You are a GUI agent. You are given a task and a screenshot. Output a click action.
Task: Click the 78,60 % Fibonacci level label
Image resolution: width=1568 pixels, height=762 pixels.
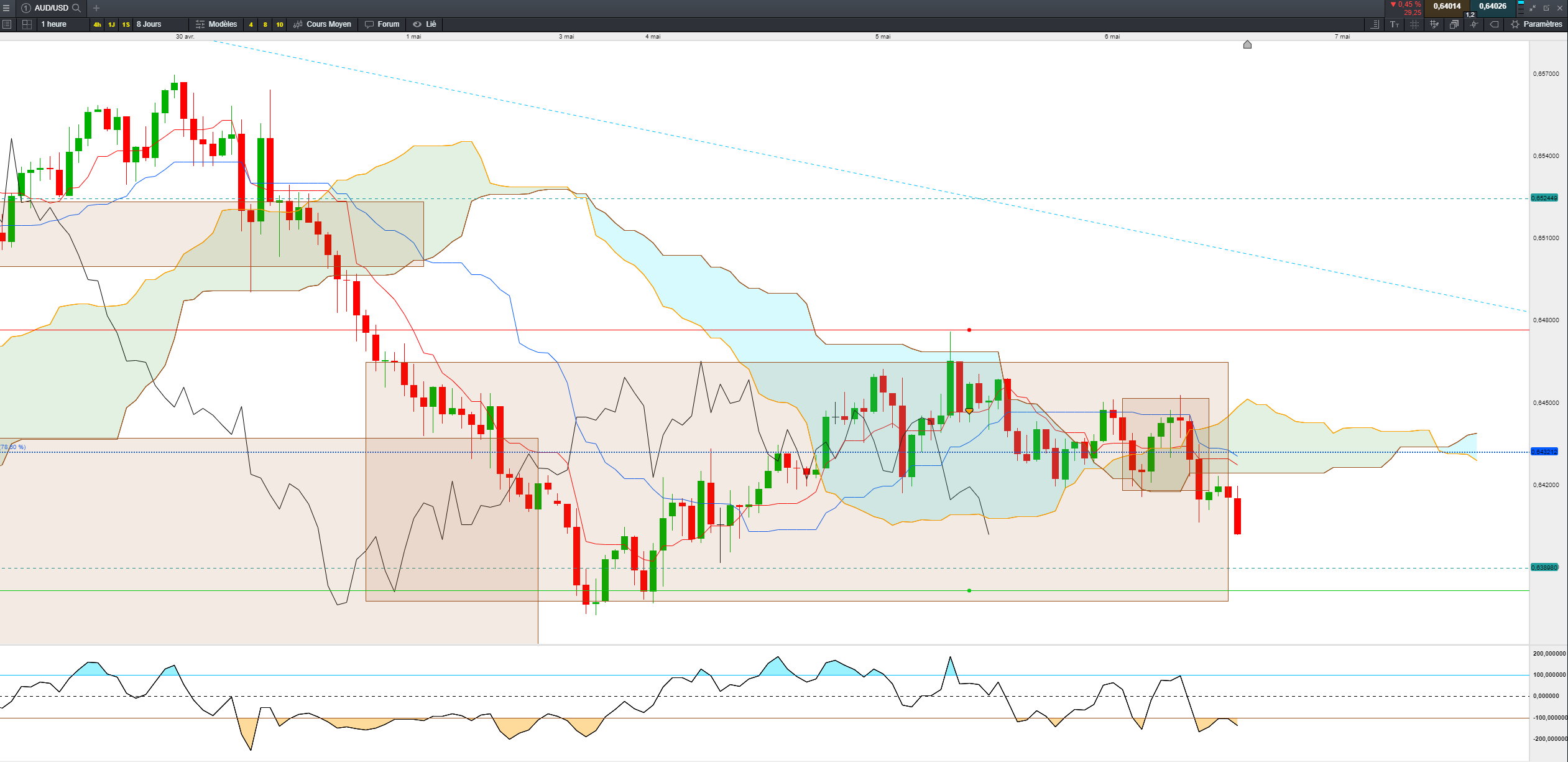click(x=13, y=447)
